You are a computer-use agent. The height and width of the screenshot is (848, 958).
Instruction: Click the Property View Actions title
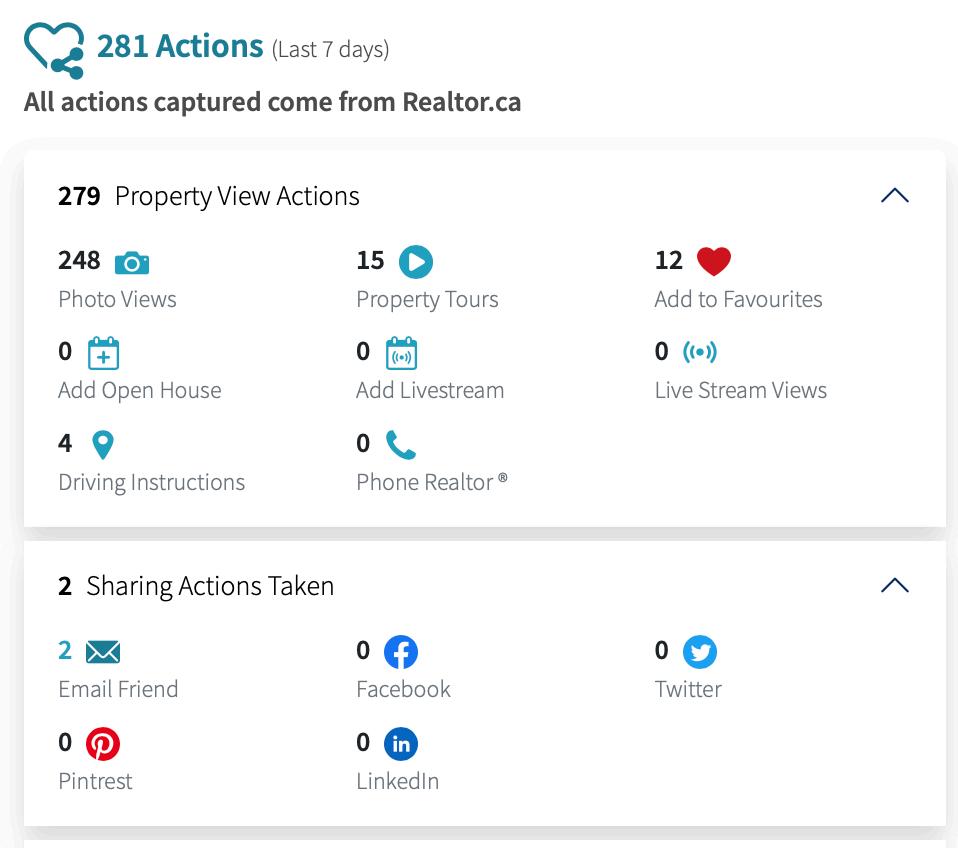pos(237,196)
